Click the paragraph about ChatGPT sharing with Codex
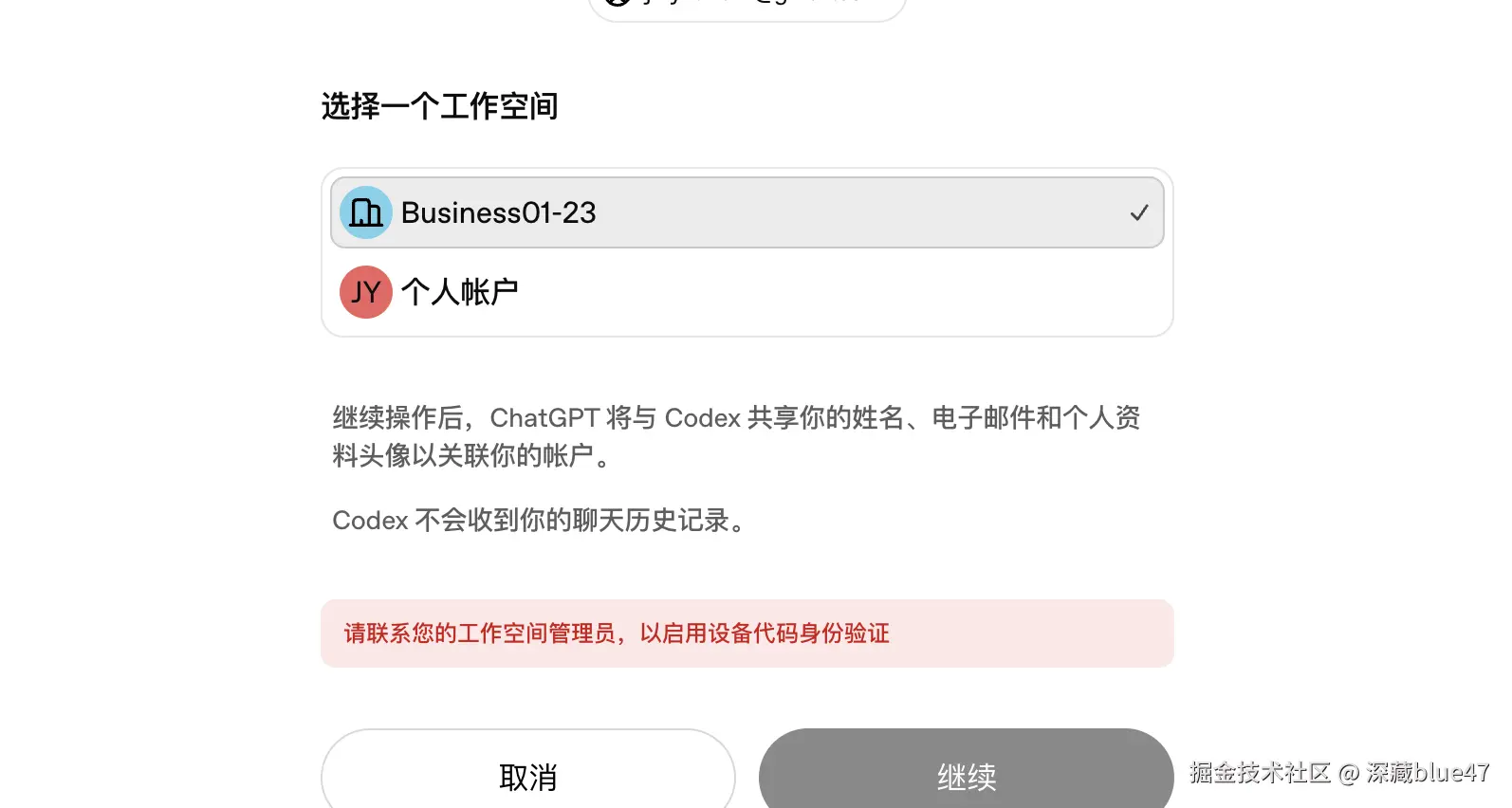Viewport: 1512px width, 808px height. [736, 436]
